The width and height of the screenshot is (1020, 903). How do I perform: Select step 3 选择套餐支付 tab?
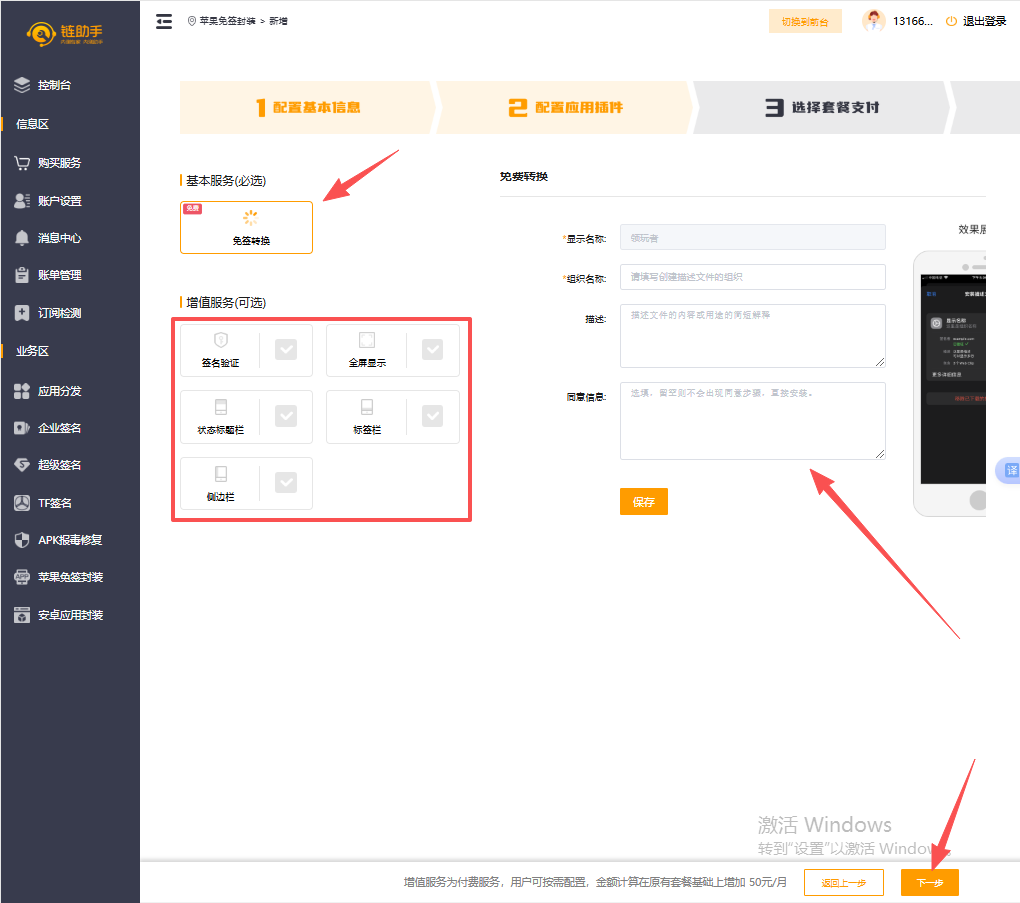coord(822,107)
